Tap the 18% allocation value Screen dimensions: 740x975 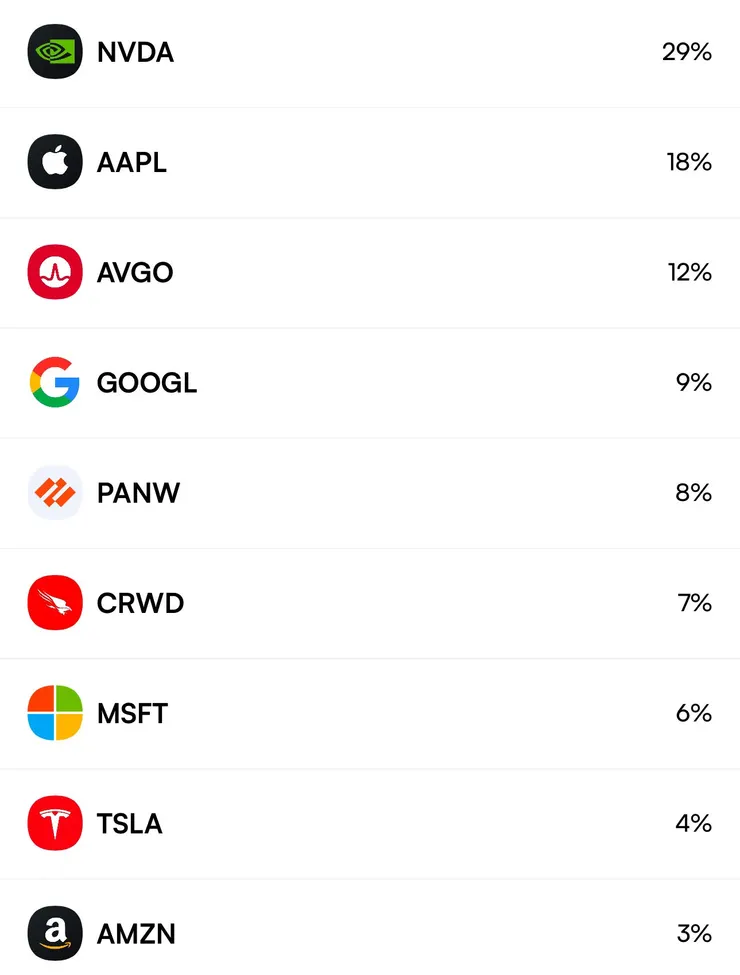[x=689, y=162]
